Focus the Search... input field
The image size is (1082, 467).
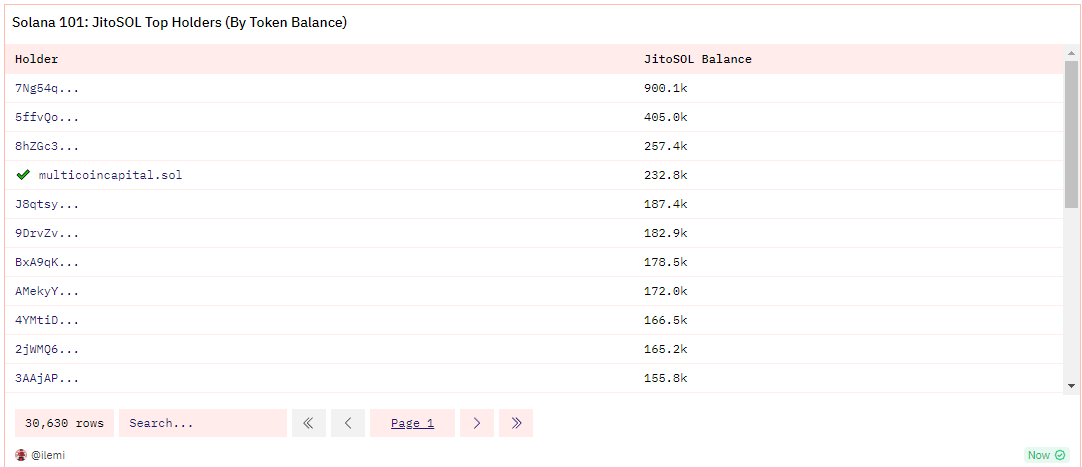[203, 423]
